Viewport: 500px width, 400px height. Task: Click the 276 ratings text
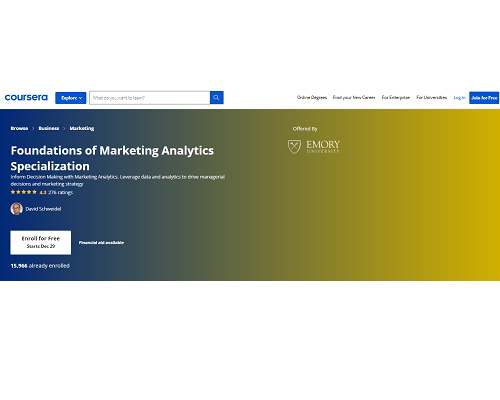point(61,192)
